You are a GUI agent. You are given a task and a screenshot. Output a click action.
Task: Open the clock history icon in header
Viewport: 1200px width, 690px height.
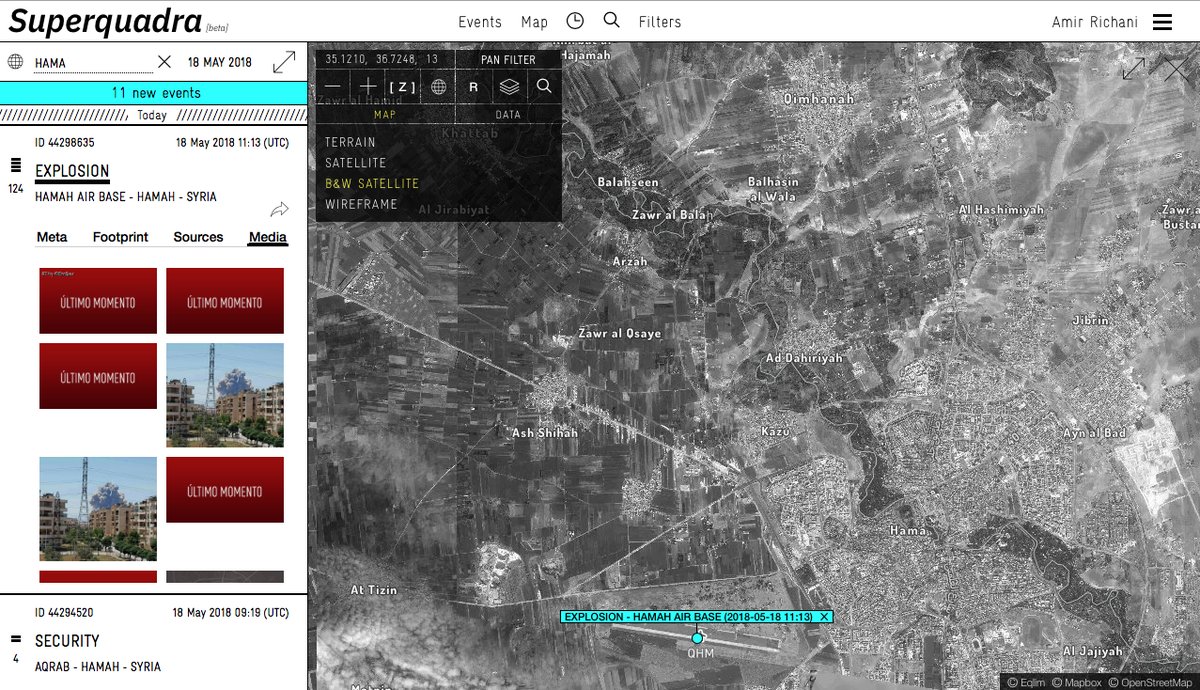(x=575, y=21)
